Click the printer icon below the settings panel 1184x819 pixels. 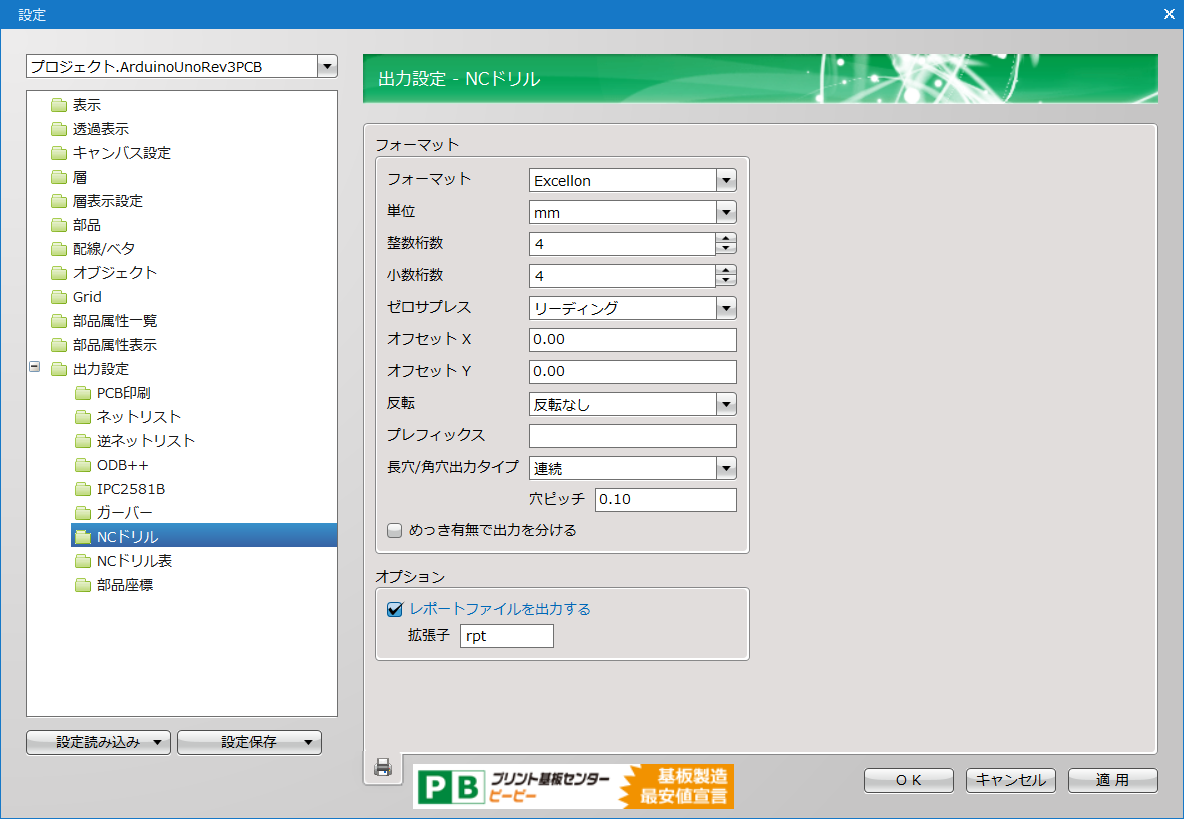(382, 767)
